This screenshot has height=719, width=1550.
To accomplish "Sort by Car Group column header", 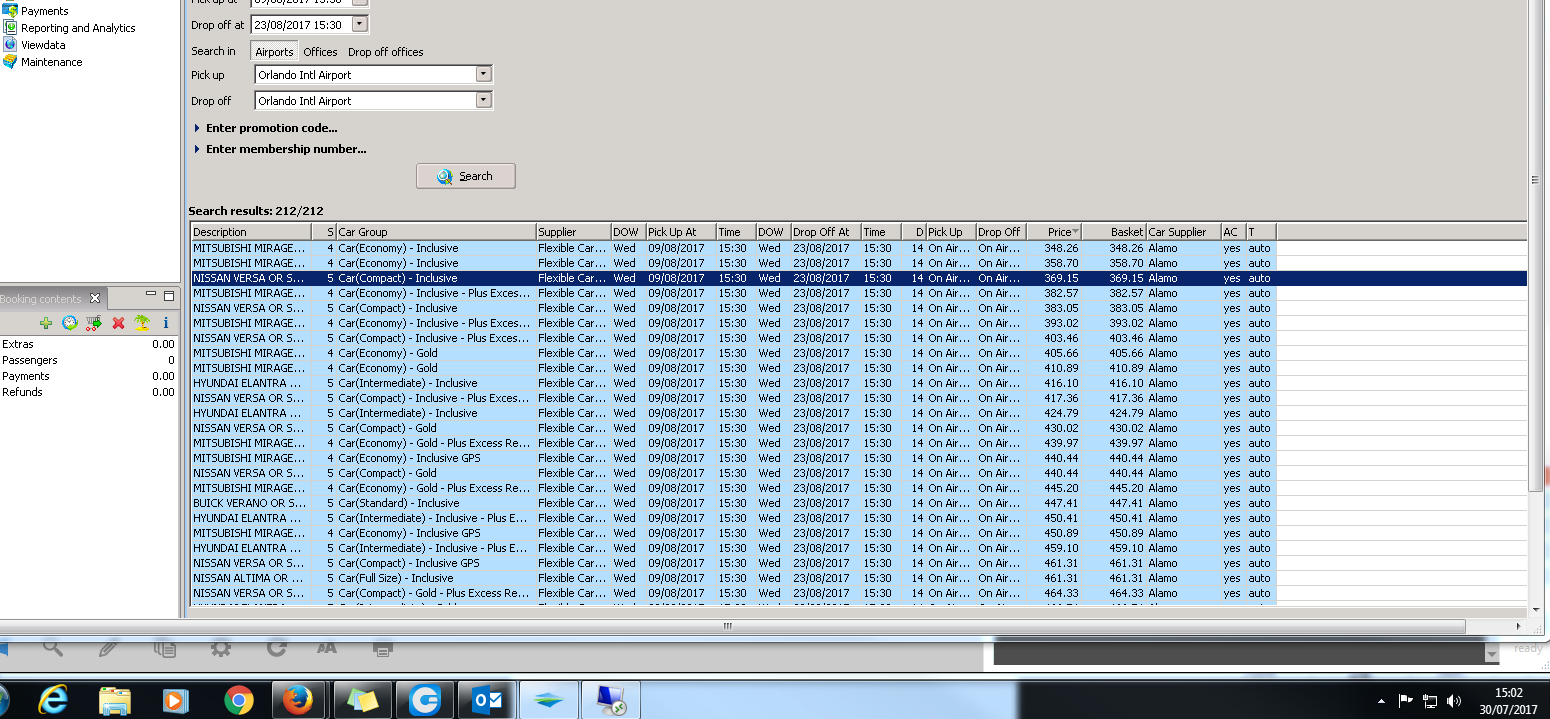I will click(x=436, y=232).
